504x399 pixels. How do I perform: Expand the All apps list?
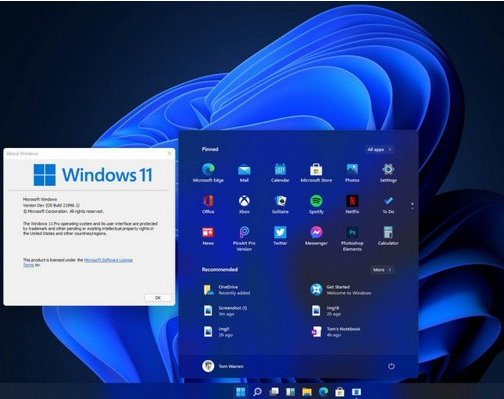(x=380, y=150)
